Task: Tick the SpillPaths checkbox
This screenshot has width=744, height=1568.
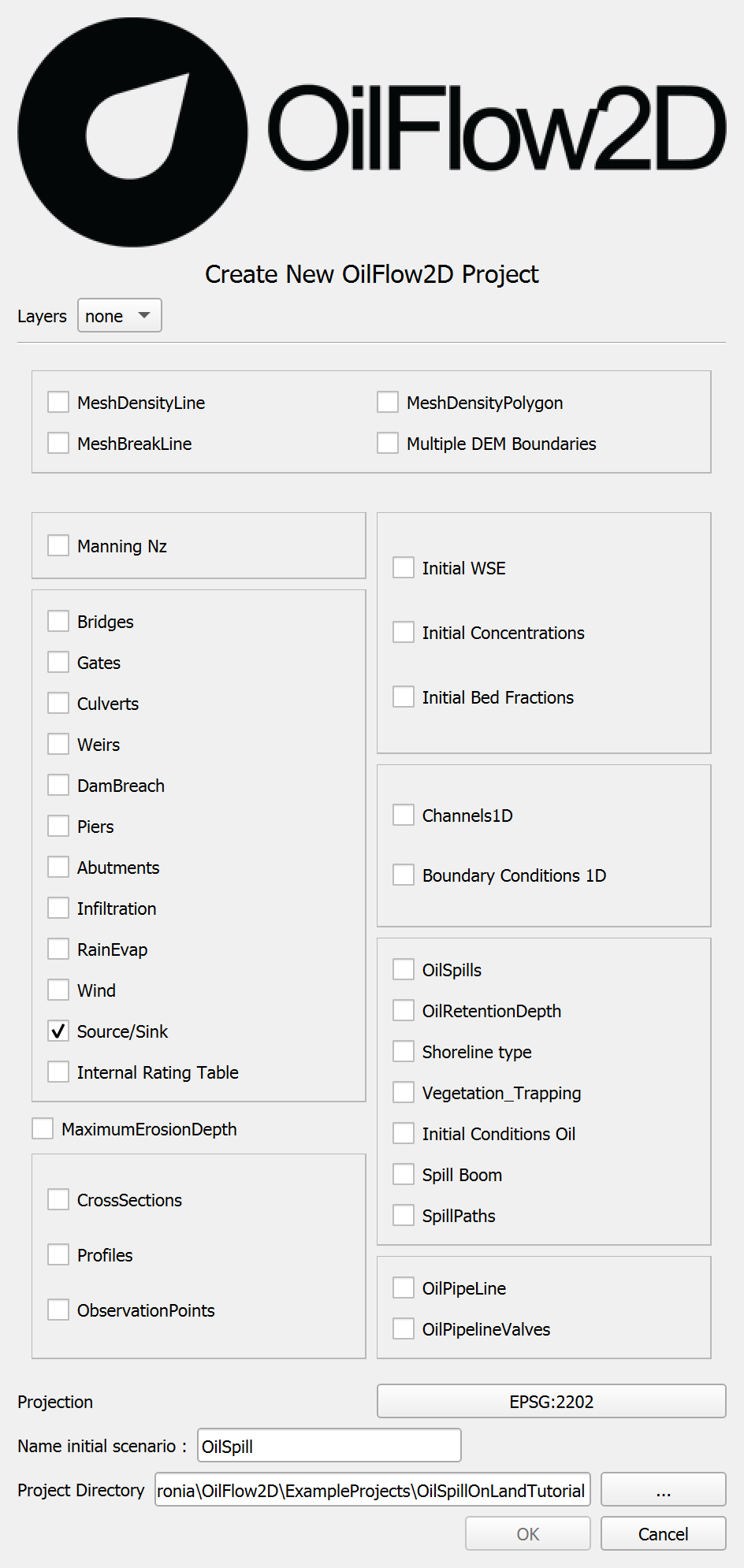Action: pyautogui.click(x=404, y=1215)
